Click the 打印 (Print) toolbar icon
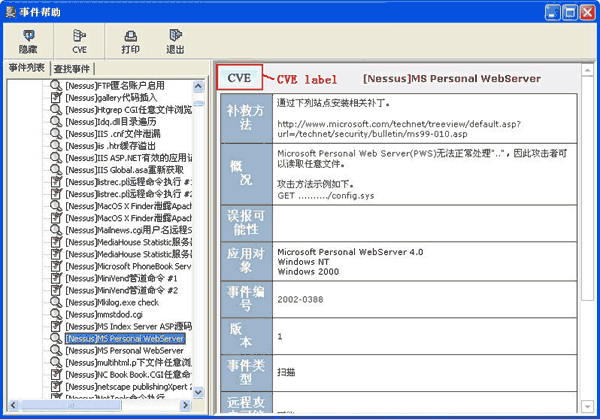Image resolution: width=600 pixels, height=419 pixels. 130,40
